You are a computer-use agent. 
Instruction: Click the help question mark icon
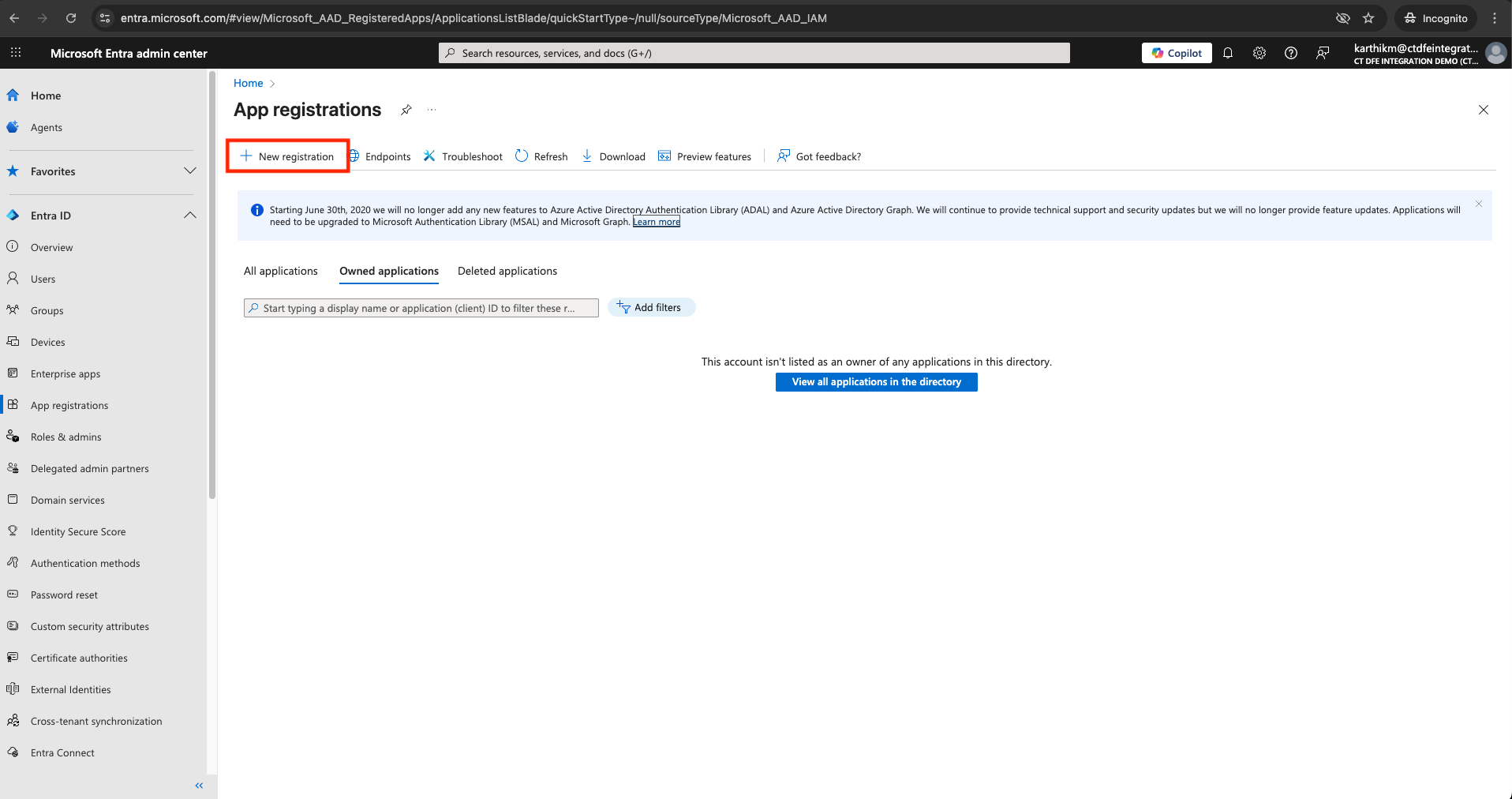tap(1291, 53)
